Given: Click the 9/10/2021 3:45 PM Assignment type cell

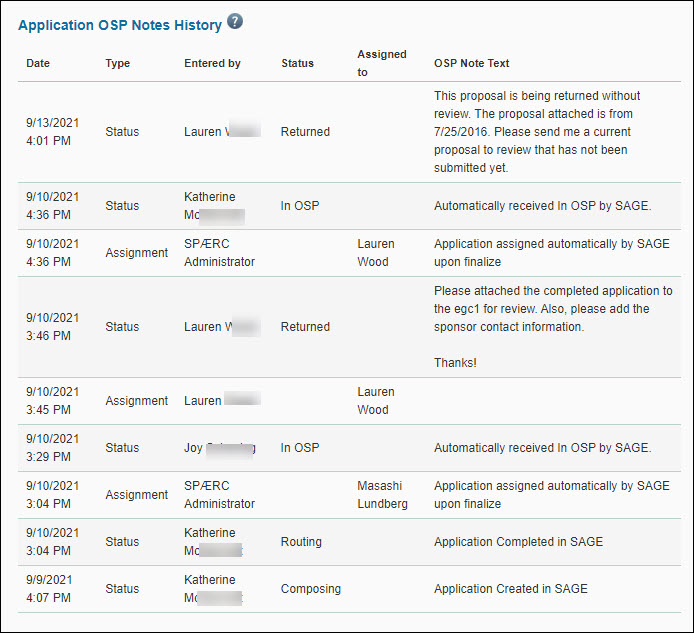Looking at the screenshot, I should pos(137,401).
